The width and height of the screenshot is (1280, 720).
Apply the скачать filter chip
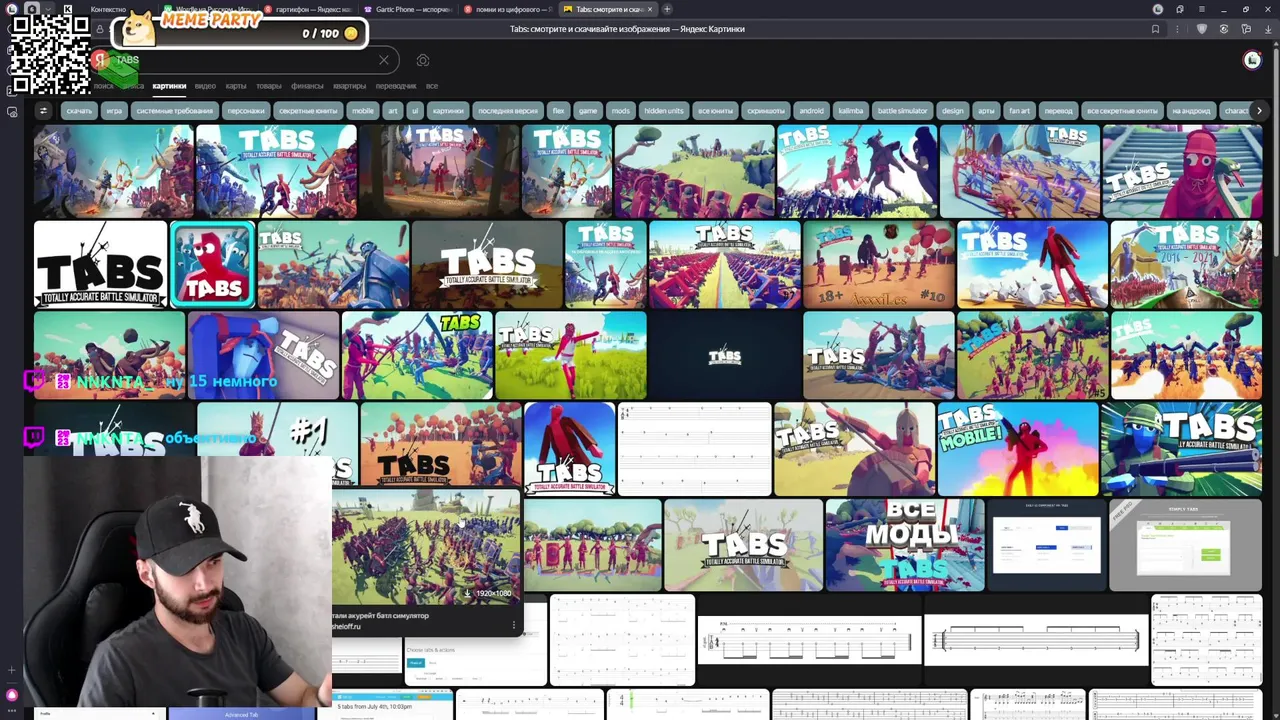click(x=79, y=111)
